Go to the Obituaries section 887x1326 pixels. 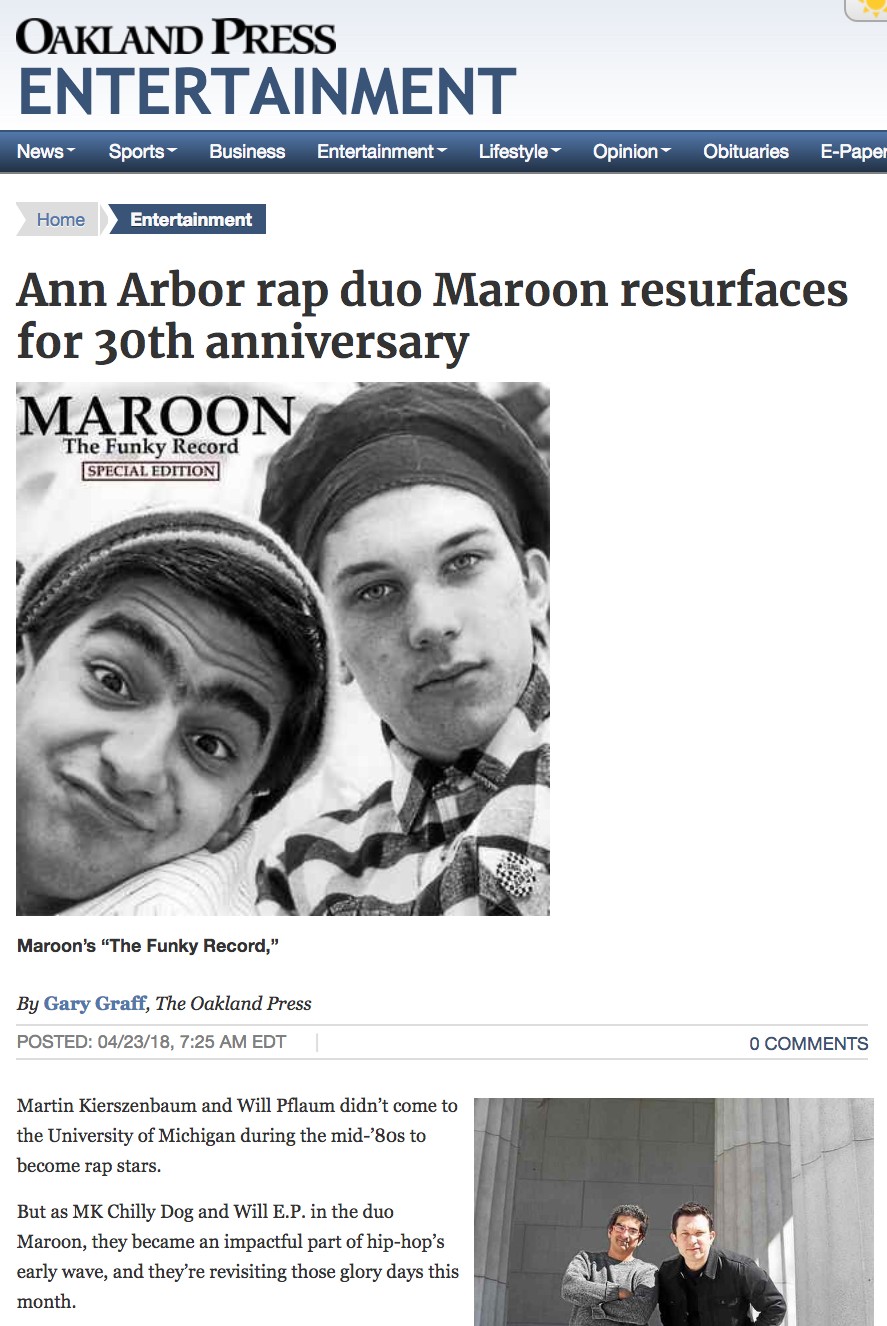(x=746, y=152)
